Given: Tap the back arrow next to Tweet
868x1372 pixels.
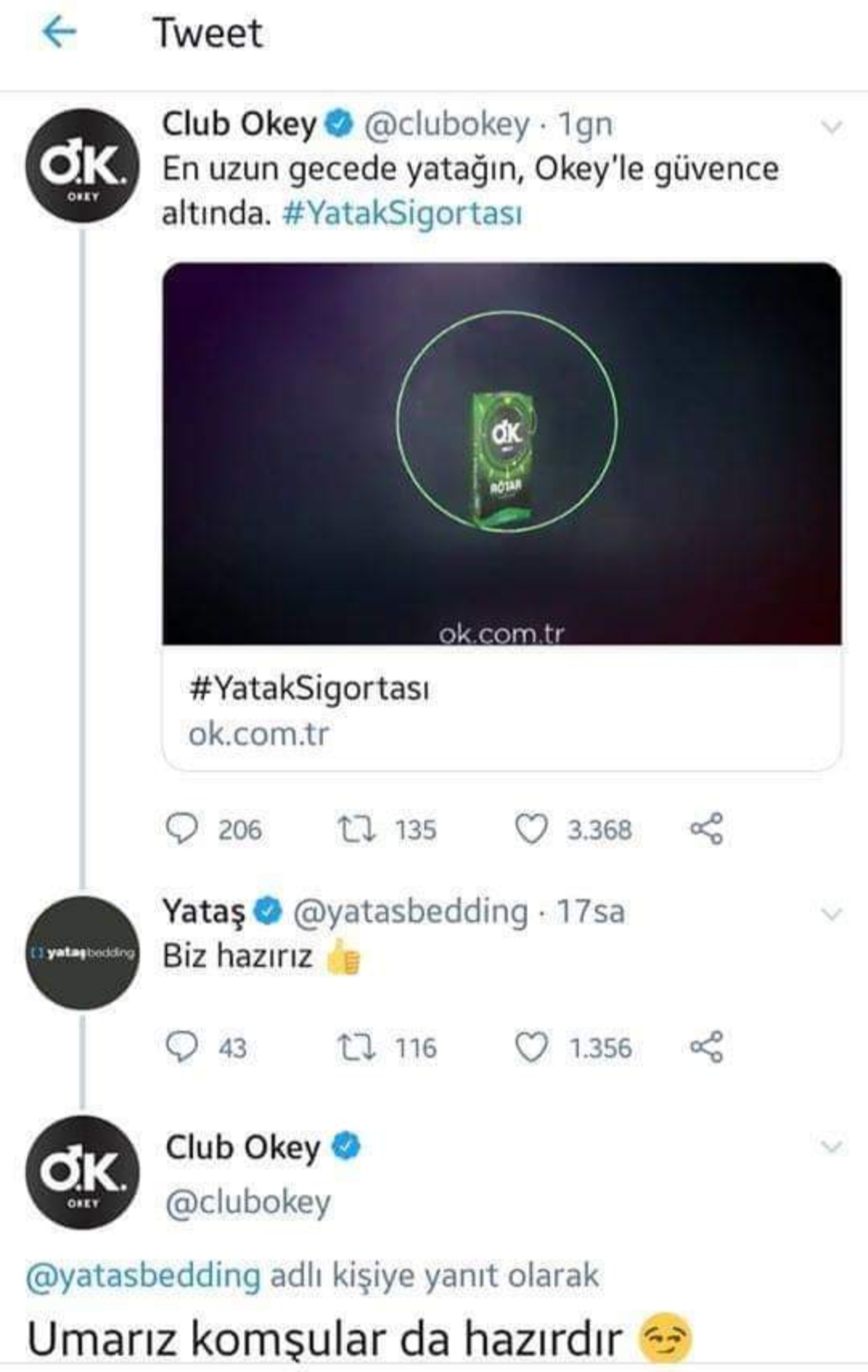Looking at the screenshot, I should (x=59, y=33).
